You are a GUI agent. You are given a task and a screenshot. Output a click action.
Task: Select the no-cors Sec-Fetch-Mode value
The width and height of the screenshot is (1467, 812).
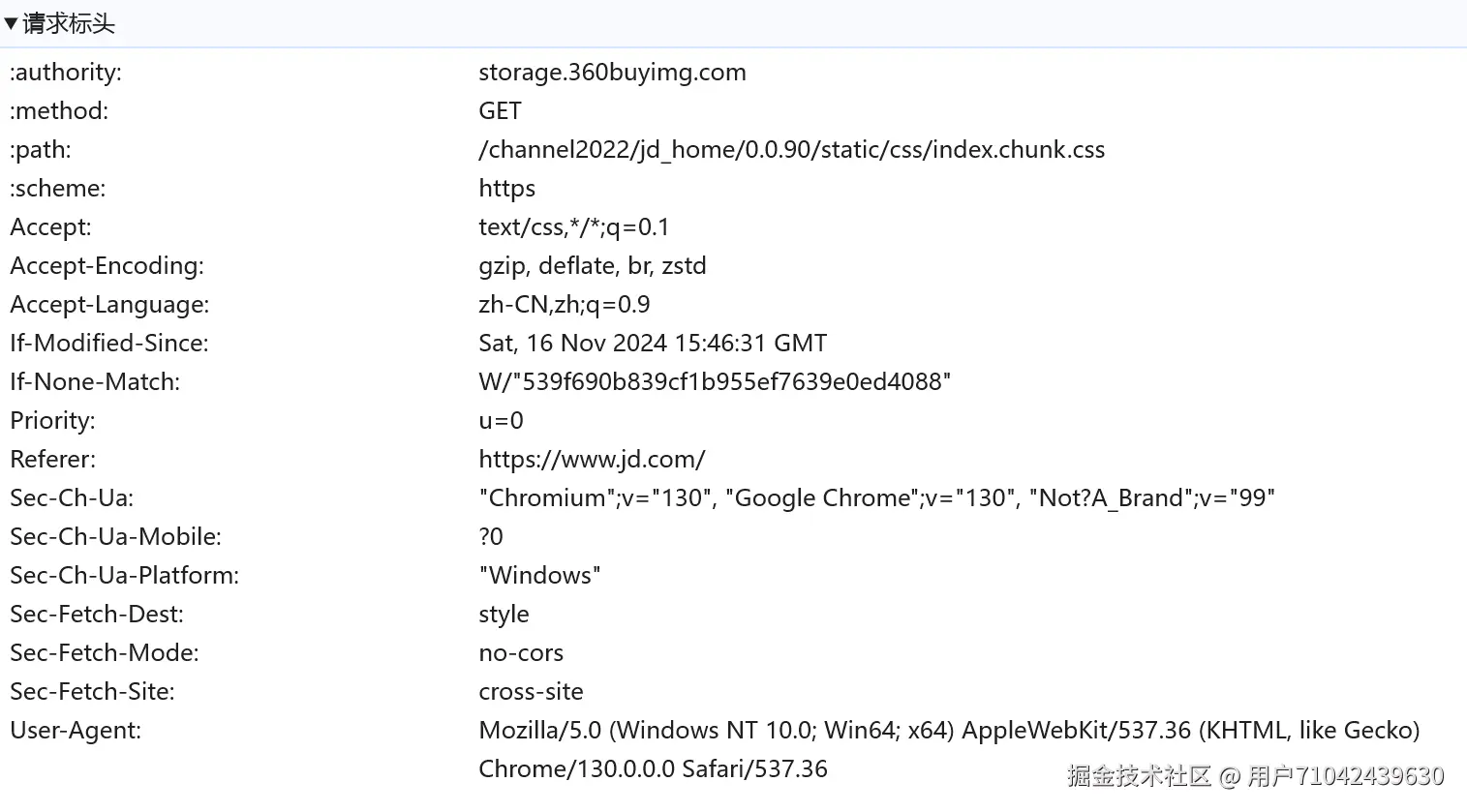click(x=521, y=653)
